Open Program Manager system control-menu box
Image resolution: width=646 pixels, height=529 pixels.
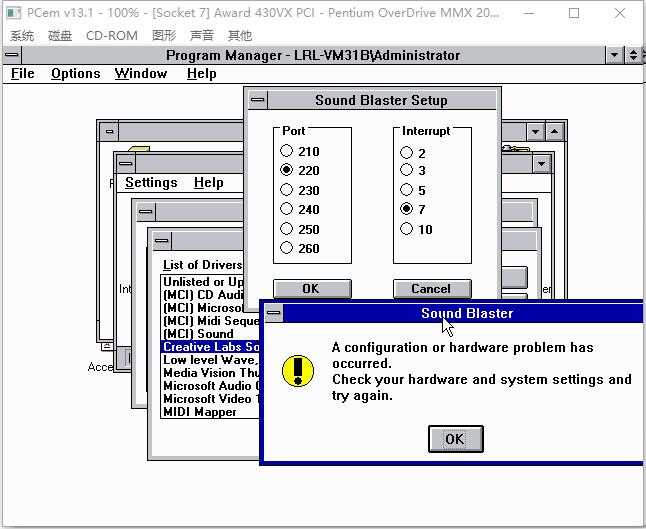tap(12, 55)
